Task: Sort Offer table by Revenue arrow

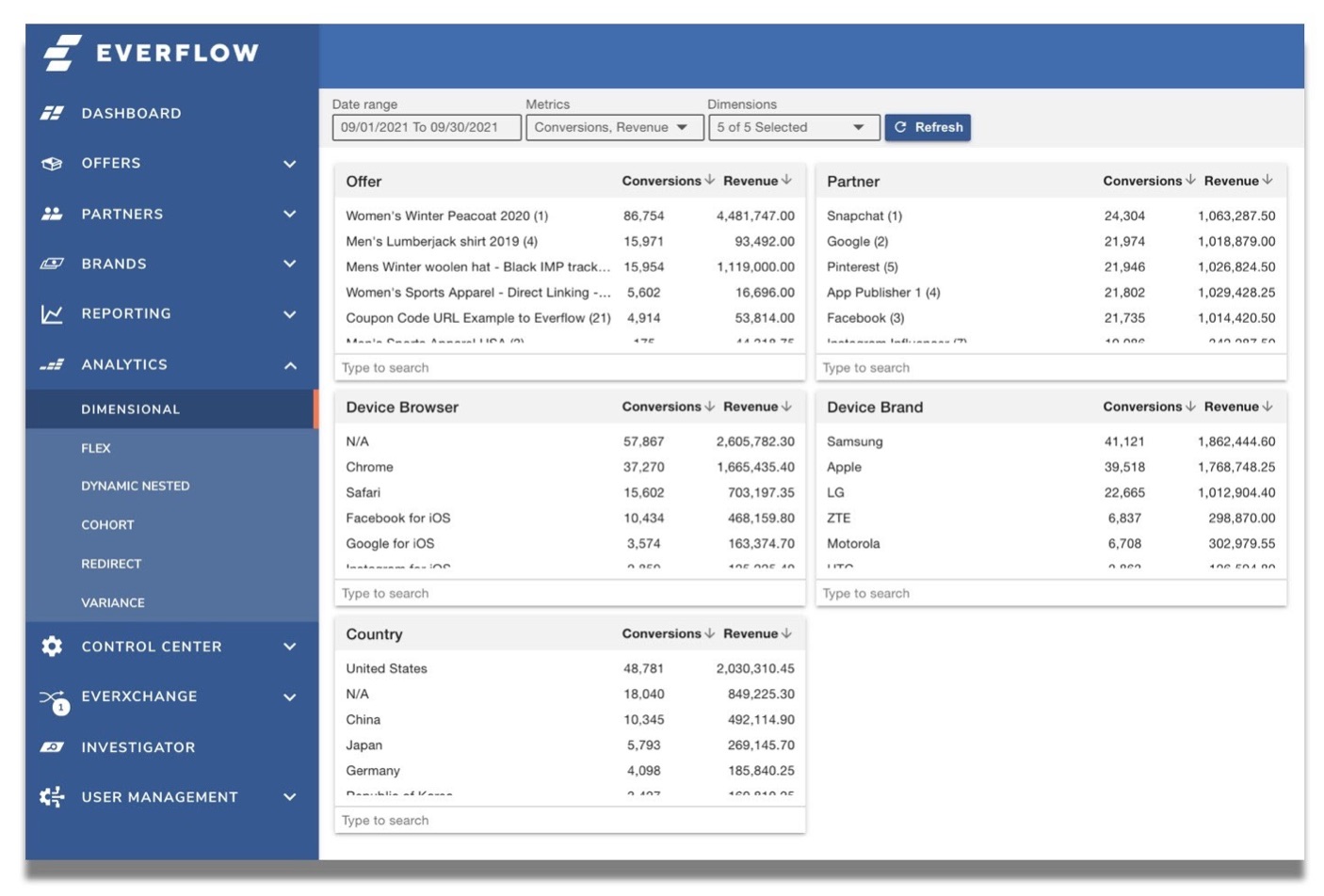Action: (786, 180)
